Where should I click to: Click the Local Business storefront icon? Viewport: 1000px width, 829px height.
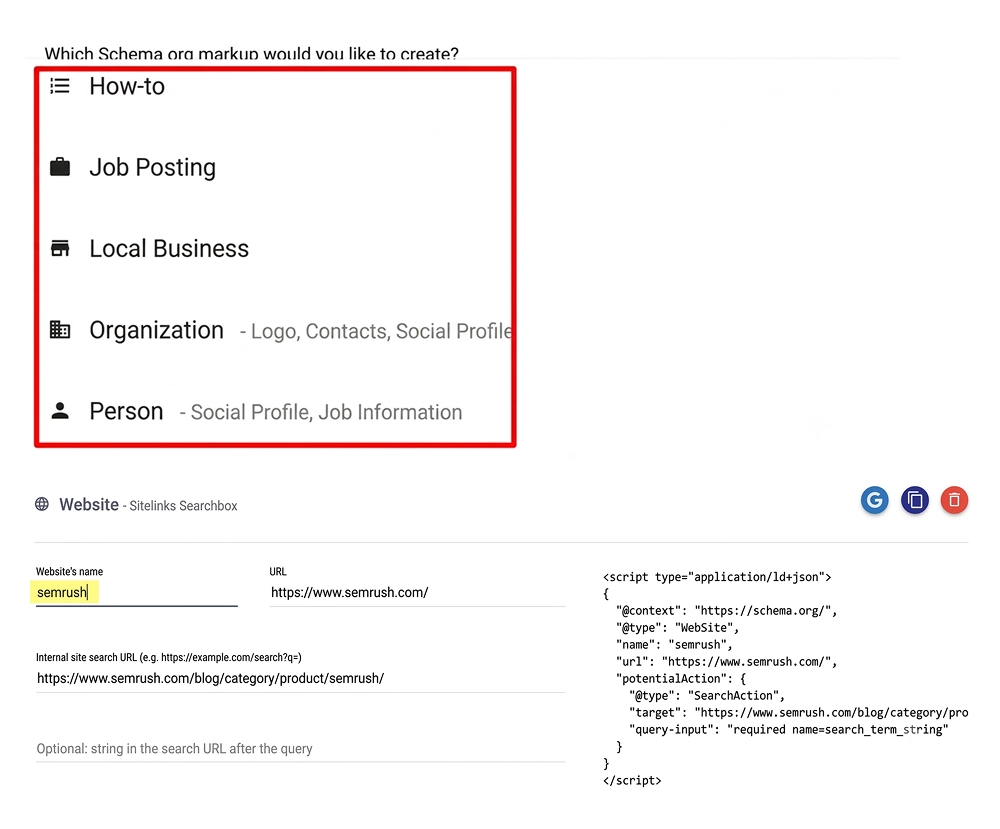(x=60, y=248)
